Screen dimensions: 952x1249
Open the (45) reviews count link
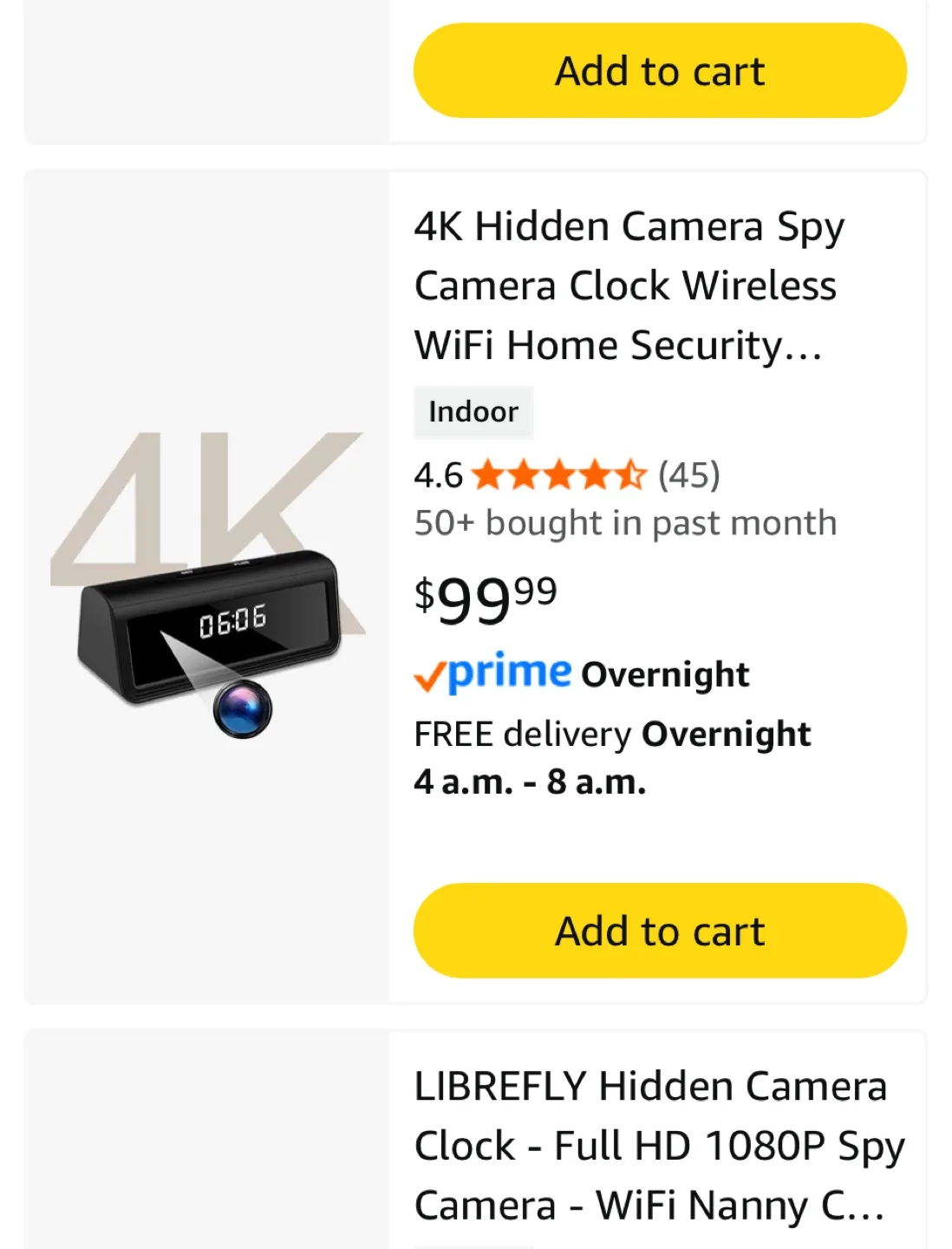pos(688,475)
